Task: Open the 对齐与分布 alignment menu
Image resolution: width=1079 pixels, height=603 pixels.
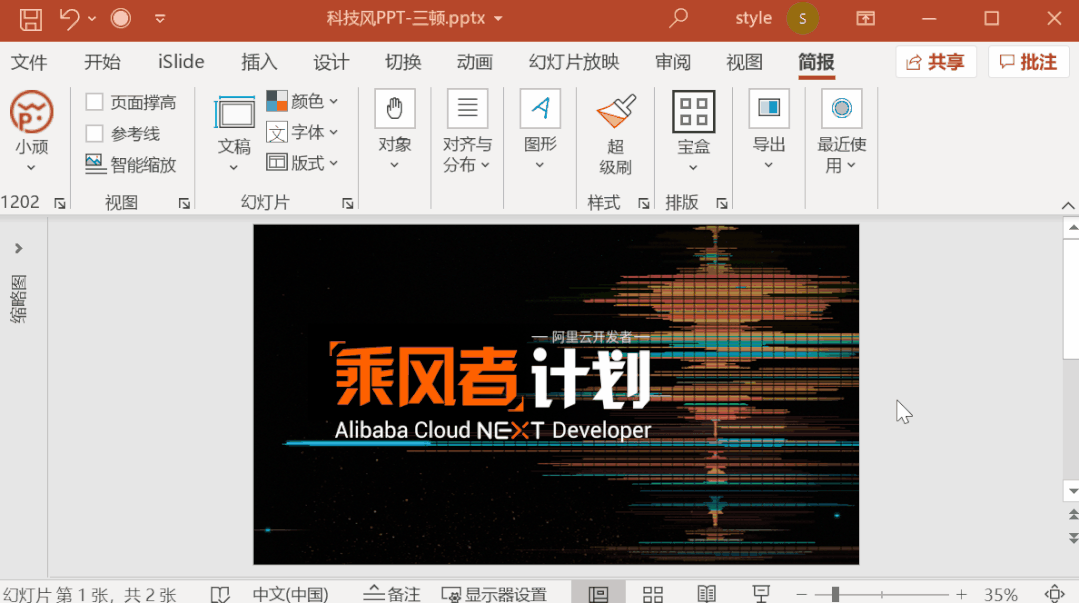Action: (467, 130)
